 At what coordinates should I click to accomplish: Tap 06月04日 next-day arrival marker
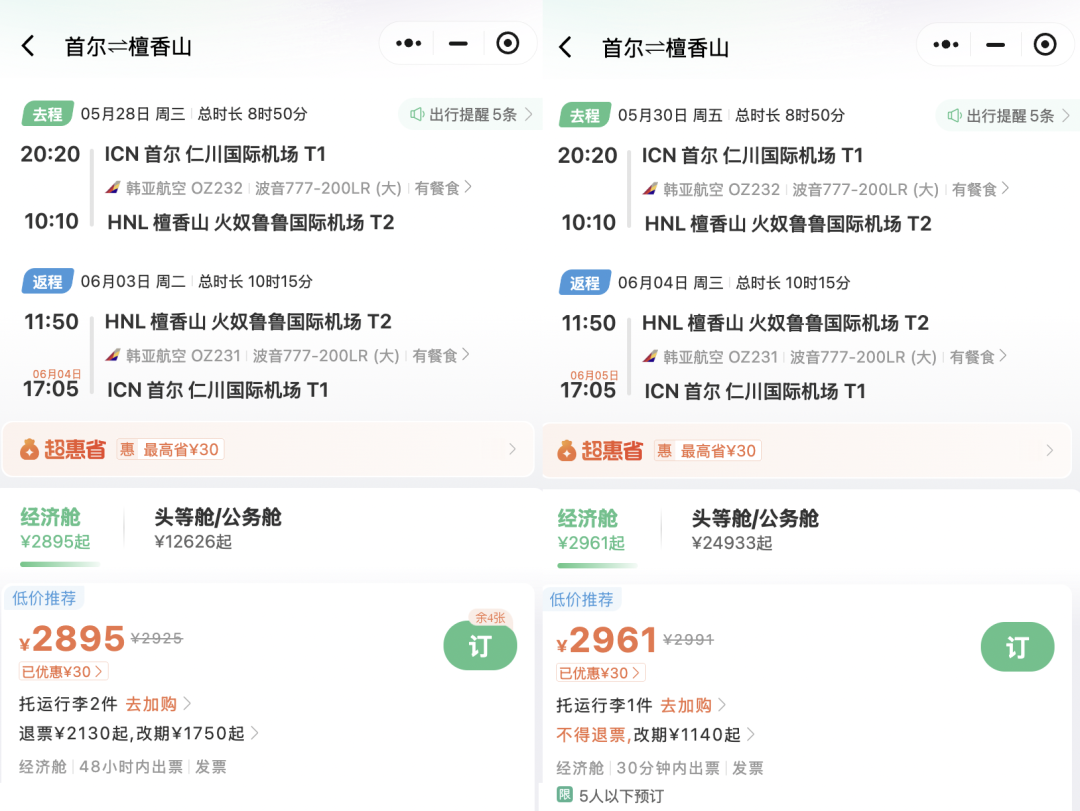pyautogui.click(x=56, y=374)
